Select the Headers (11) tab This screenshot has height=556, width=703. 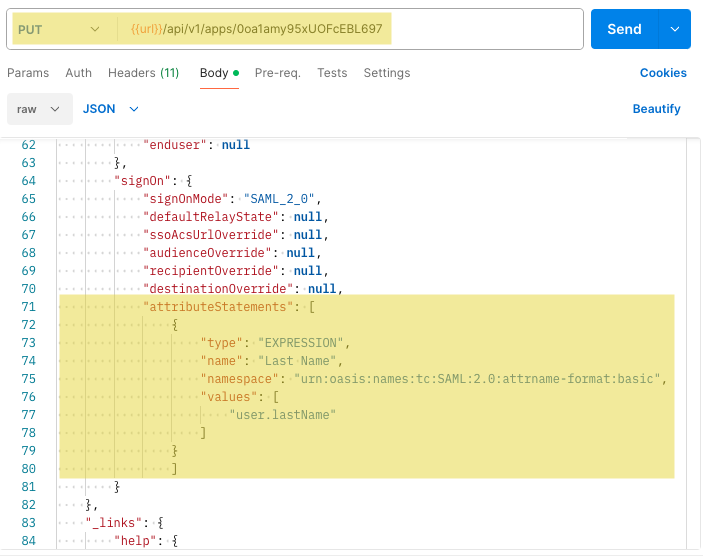(143, 73)
